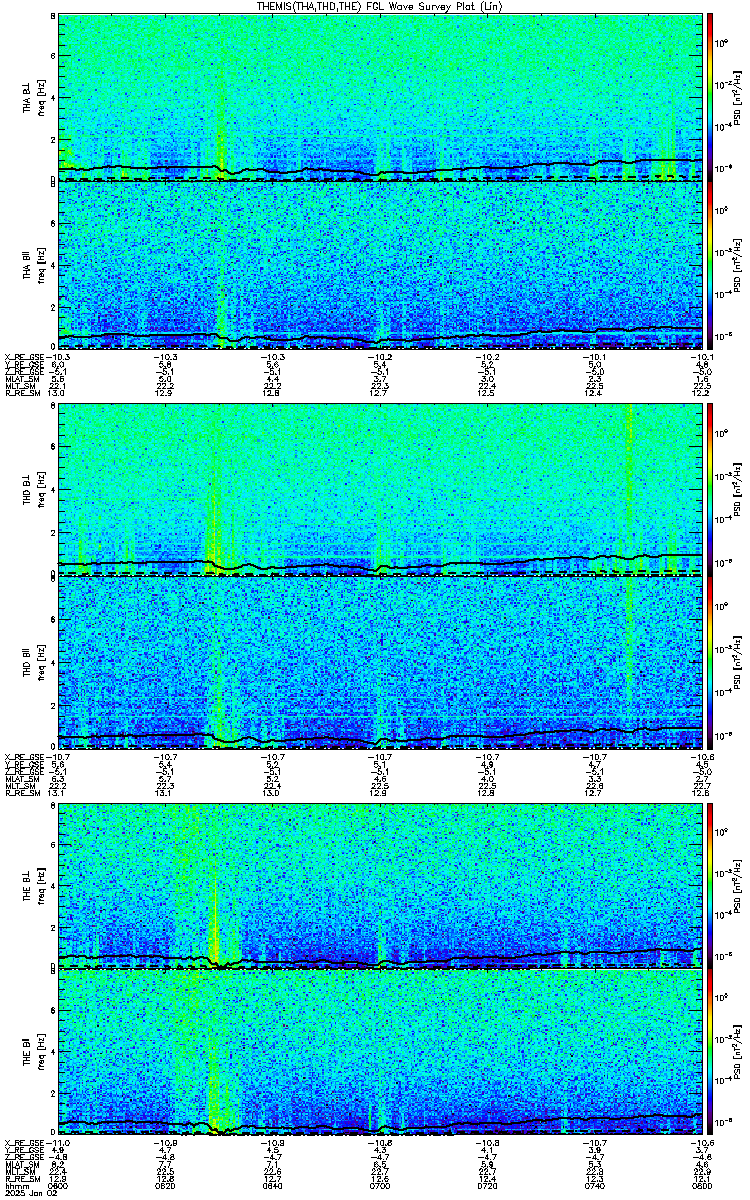Click the 'THD B∥ freq [Hz]' axis label
The height and width of the screenshot is (1200, 750).
tap(35, 661)
